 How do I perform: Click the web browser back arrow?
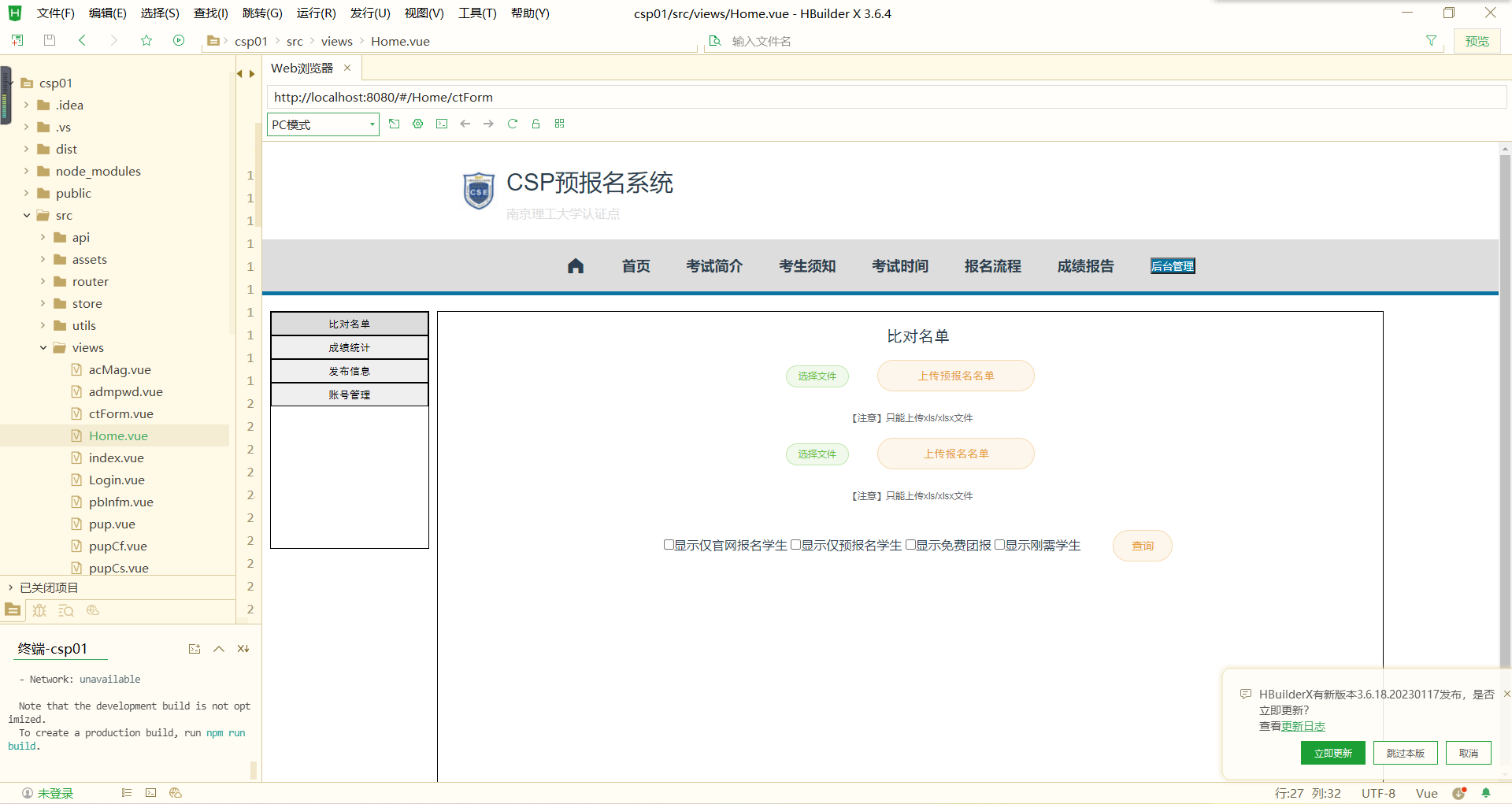click(x=465, y=124)
